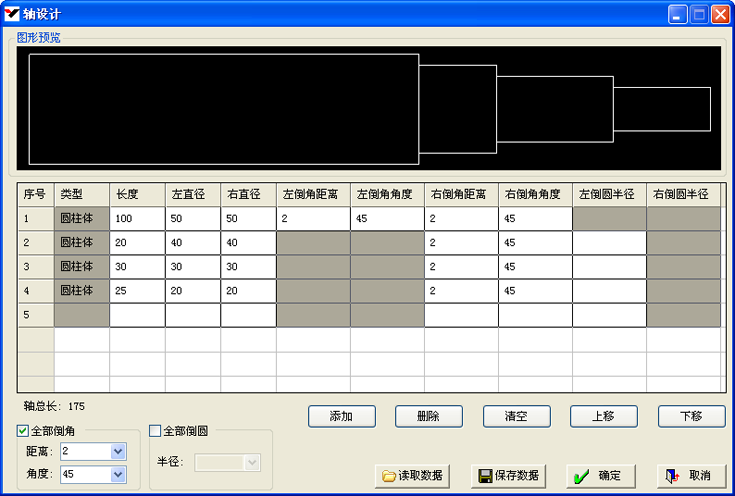This screenshot has height=496, width=735.
Task: Click the 清空 button
Action: coord(517,416)
